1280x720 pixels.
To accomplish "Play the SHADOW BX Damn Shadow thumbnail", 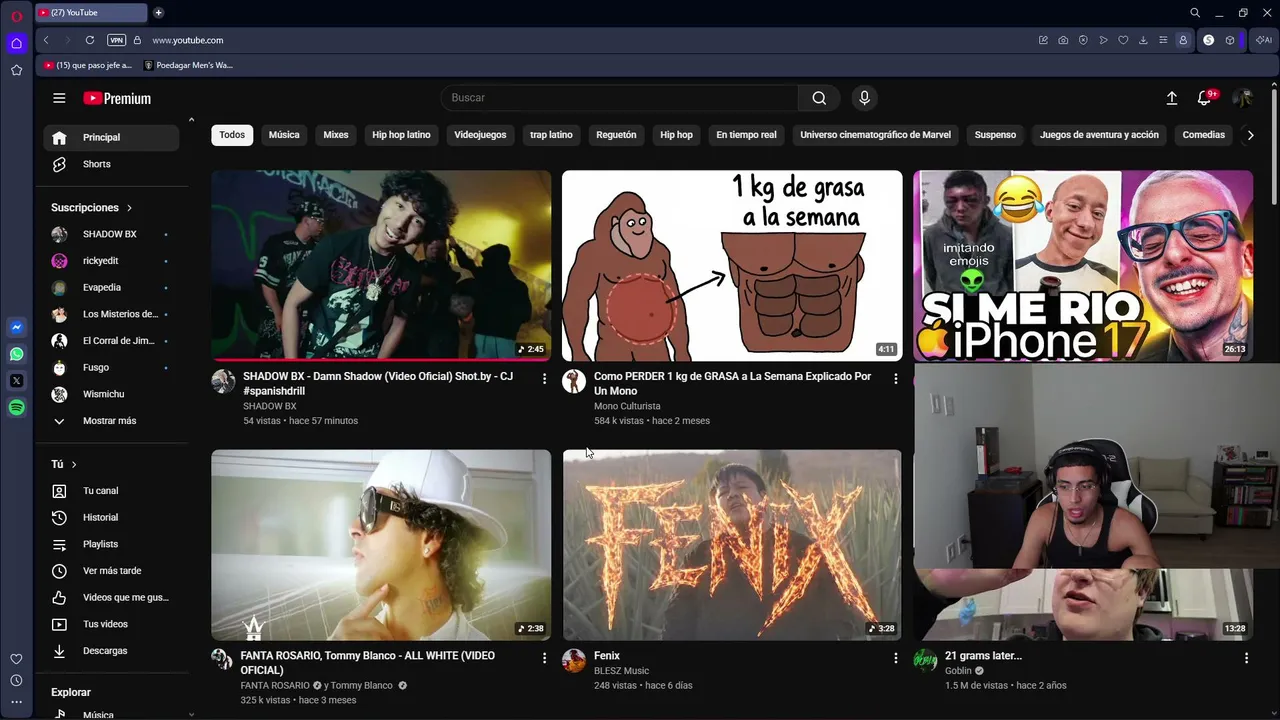I will (x=381, y=266).
